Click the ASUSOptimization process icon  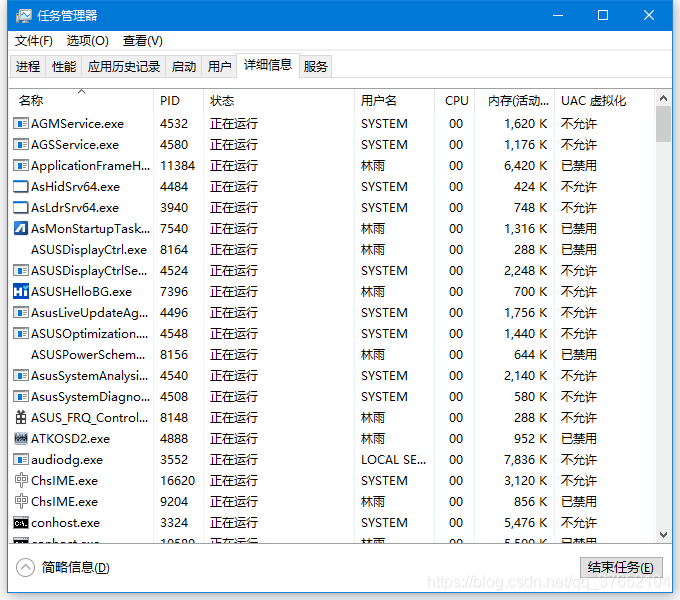point(21,333)
